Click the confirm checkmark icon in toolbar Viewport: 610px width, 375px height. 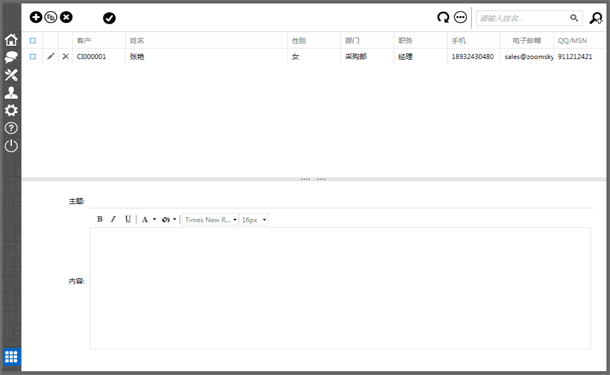(x=109, y=18)
